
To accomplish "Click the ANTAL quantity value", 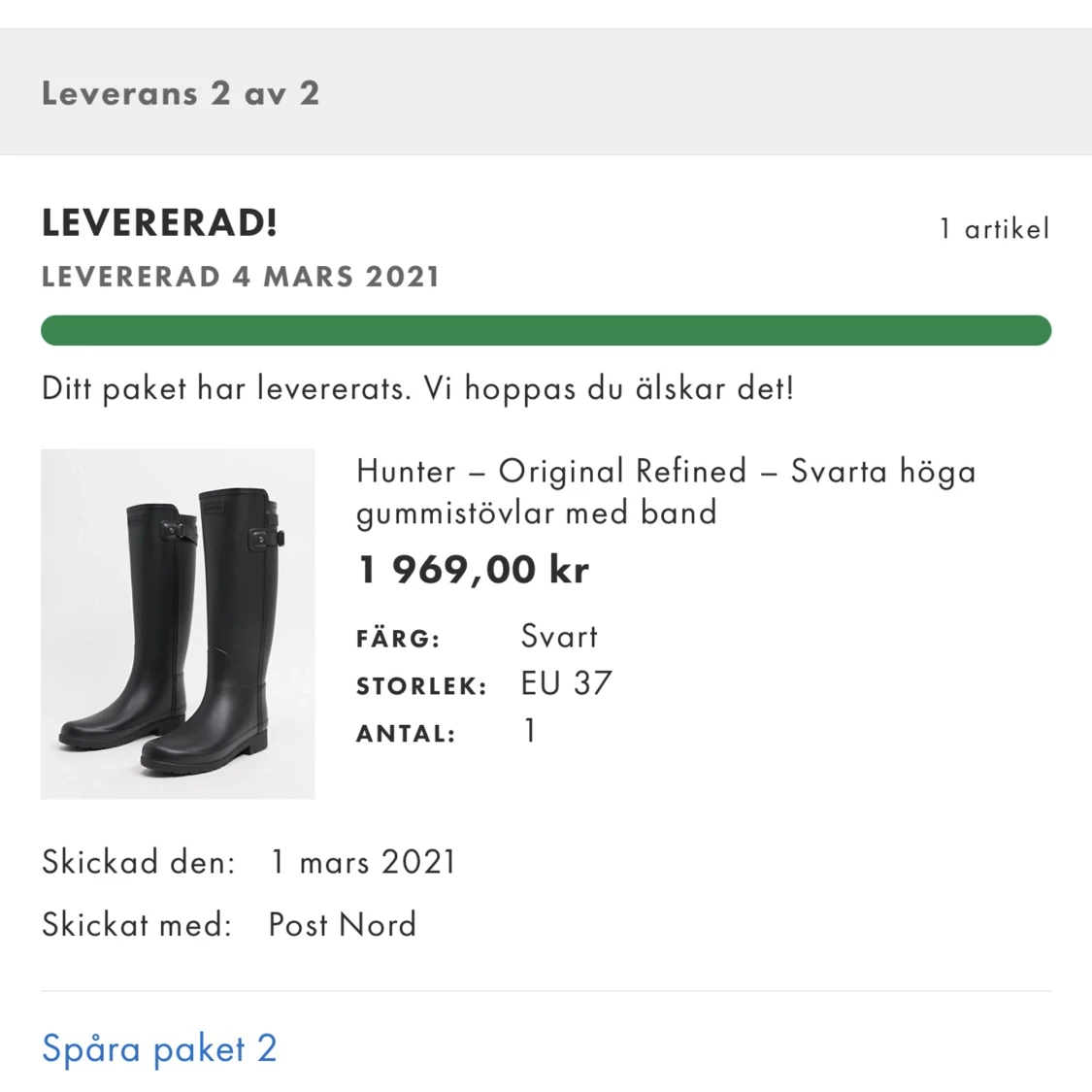I will click(529, 730).
